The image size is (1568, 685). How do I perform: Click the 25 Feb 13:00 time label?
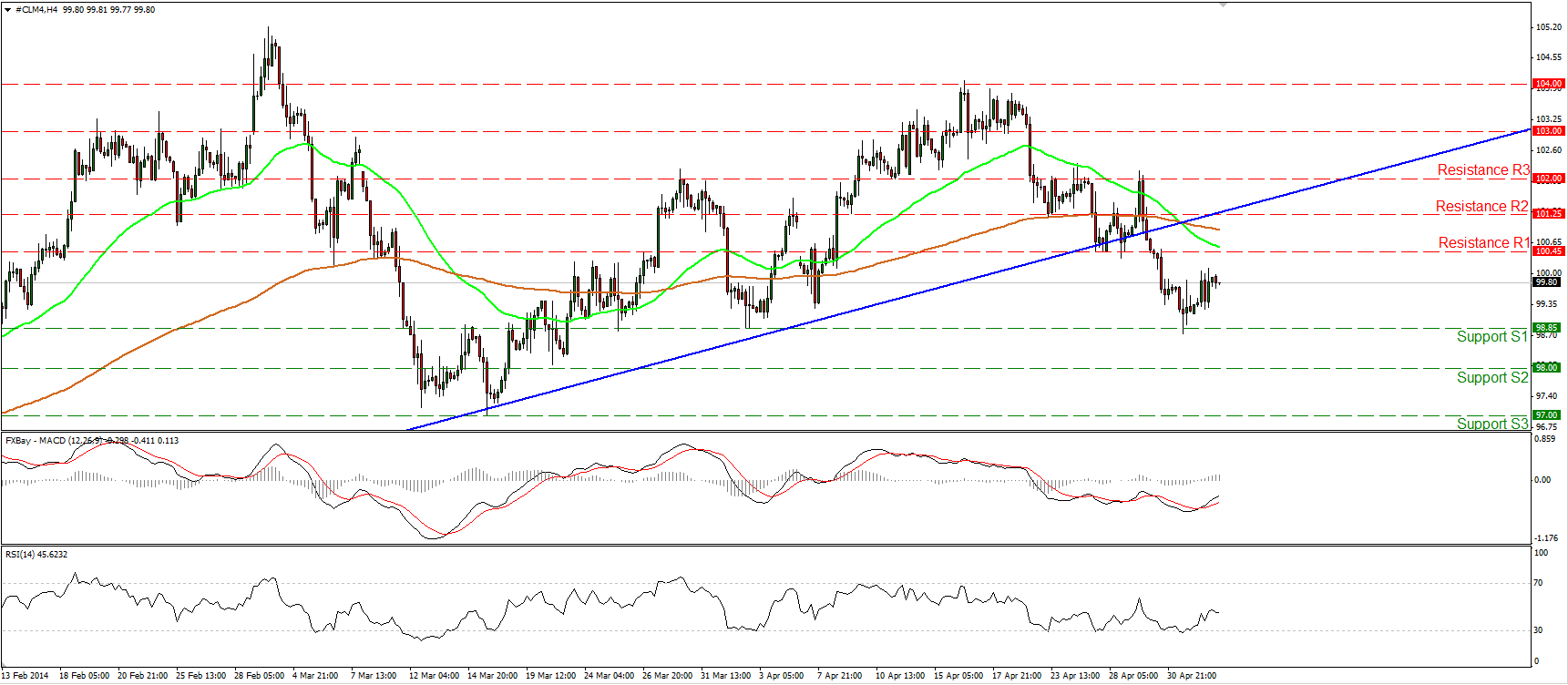(201, 676)
